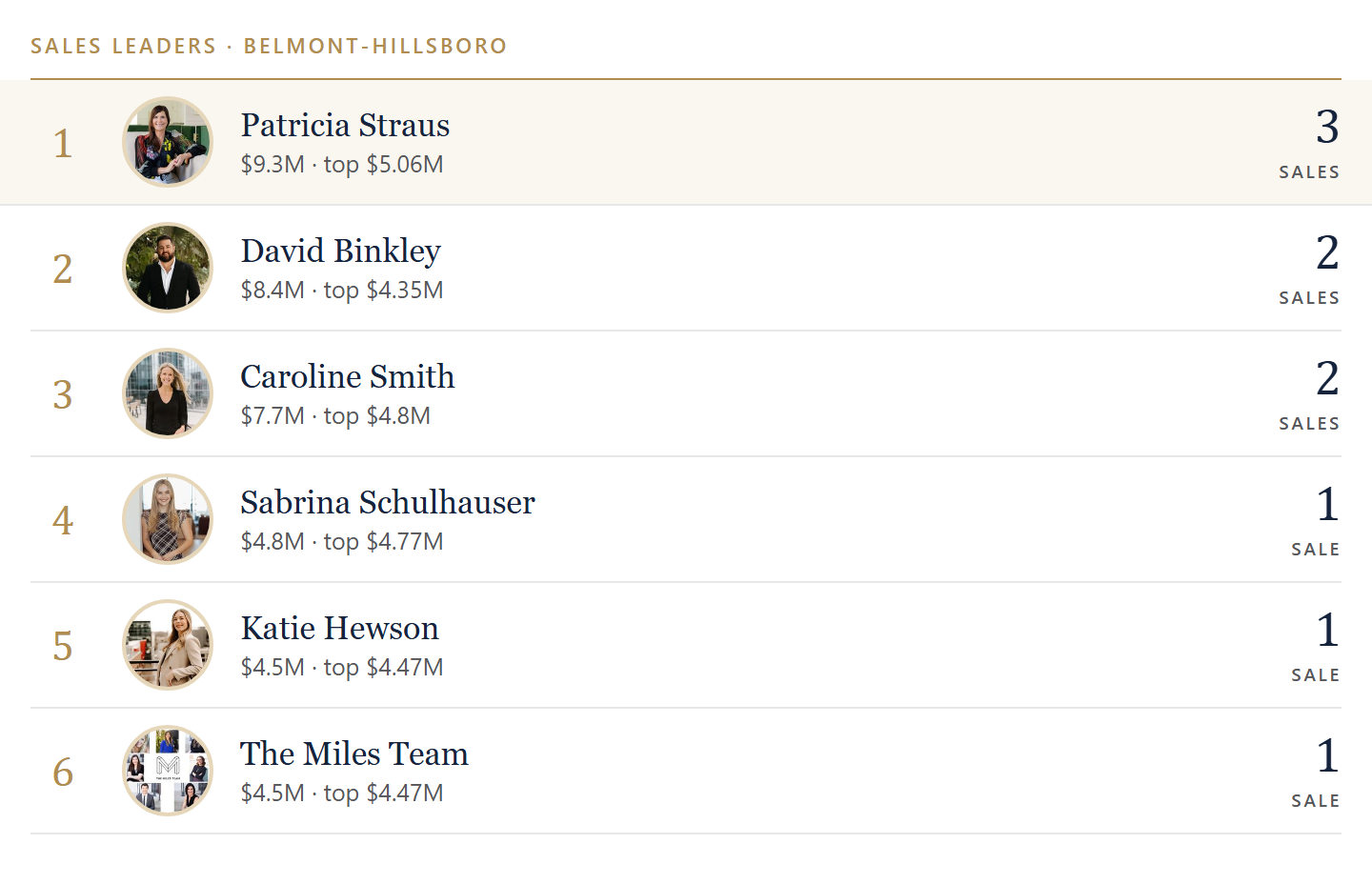Select Caroline Smith $7.7M volume text
Screen dimensions: 1372x884
click(272, 415)
